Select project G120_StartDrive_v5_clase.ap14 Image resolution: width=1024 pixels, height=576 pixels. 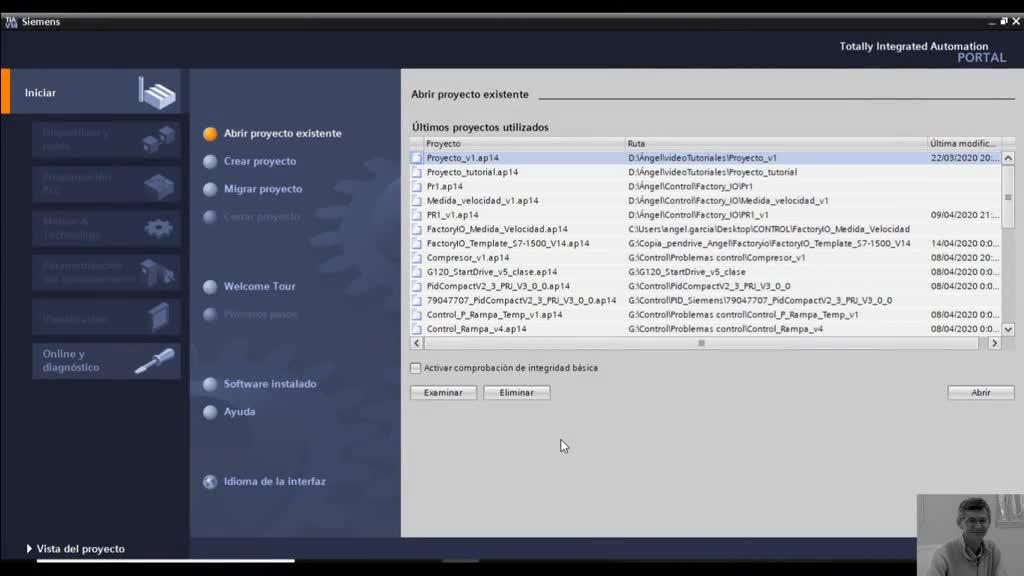492,272
